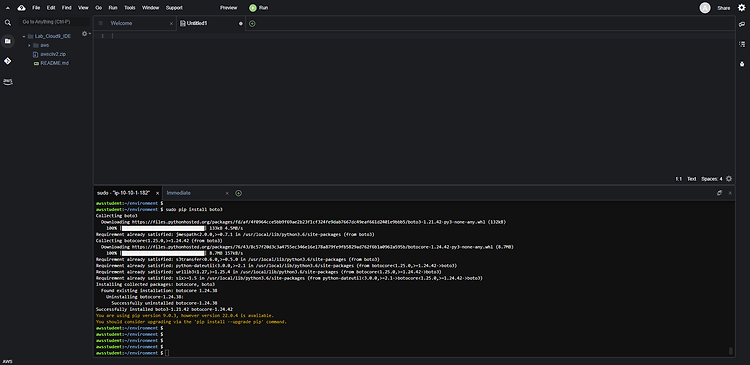Click the pip version 9.0.3 warning line
This screenshot has width=750, height=365.
point(185,316)
